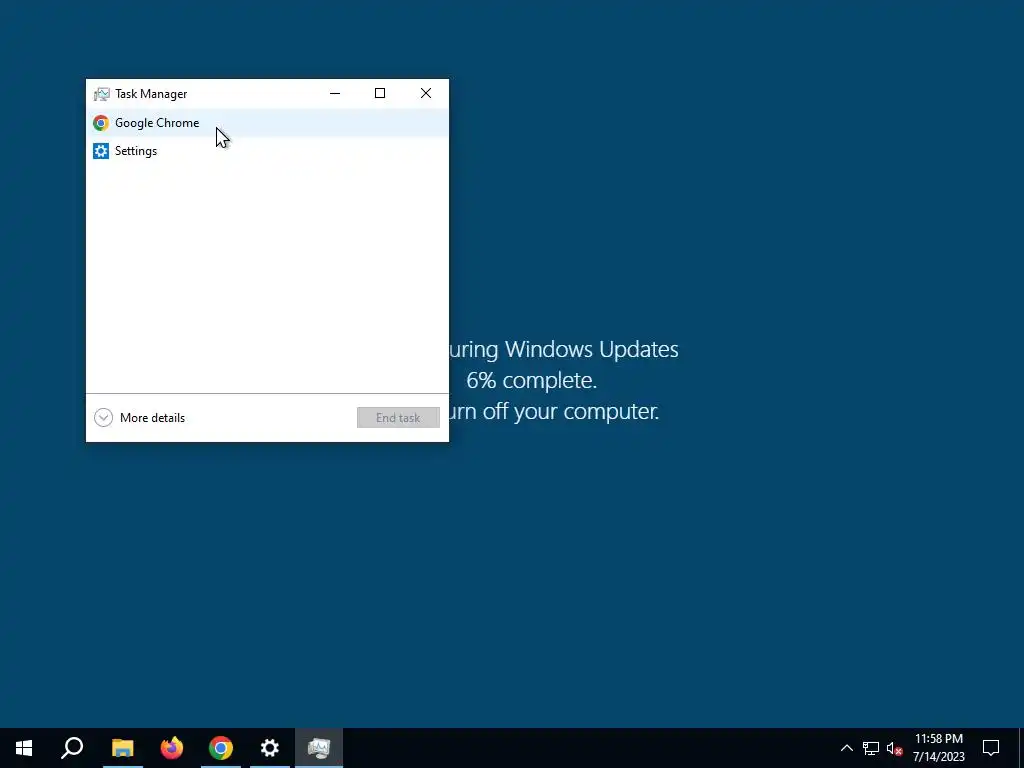Click the muted volume tray icon
Screen dimensions: 1024x768
pos(894,748)
